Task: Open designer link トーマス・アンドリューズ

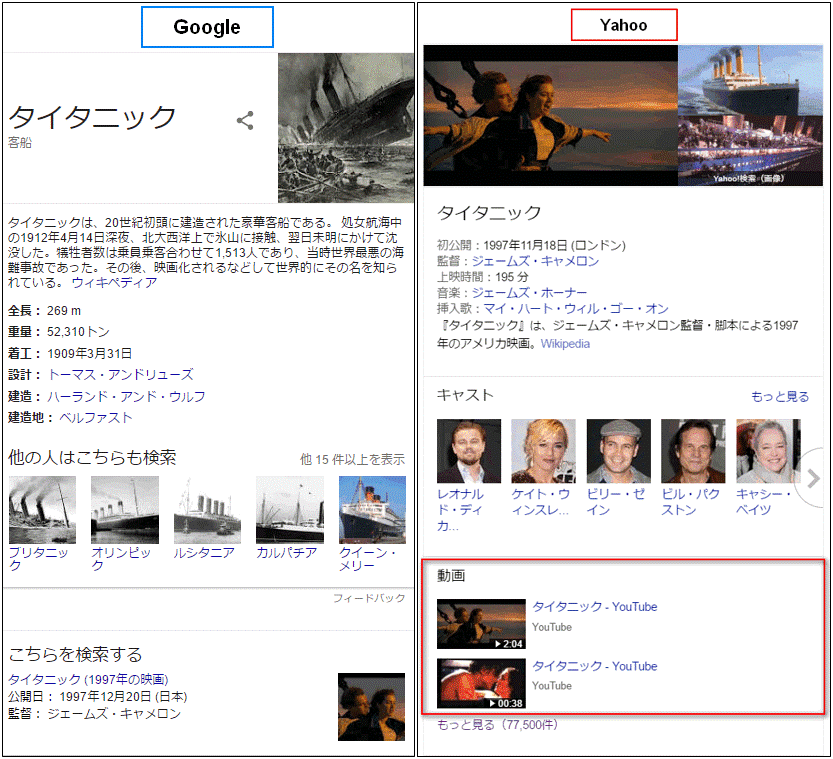Action: click(121, 374)
